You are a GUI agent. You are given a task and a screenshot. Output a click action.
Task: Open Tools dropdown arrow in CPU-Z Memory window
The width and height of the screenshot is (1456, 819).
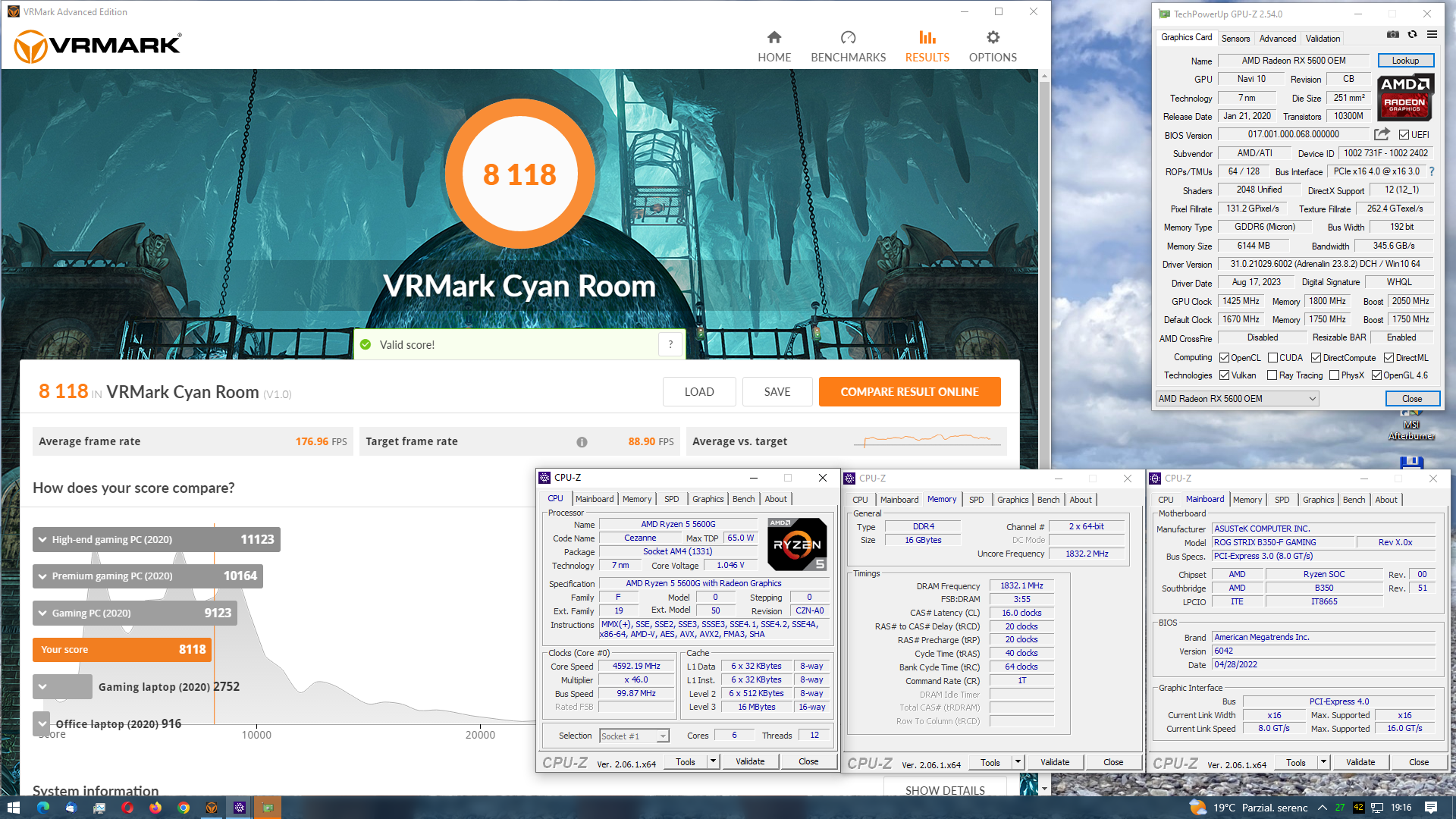pyautogui.click(x=1018, y=762)
